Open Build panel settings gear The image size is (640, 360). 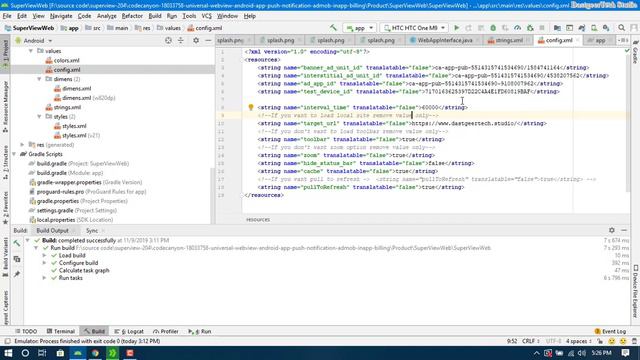pyautogui.click(x=611, y=230)
